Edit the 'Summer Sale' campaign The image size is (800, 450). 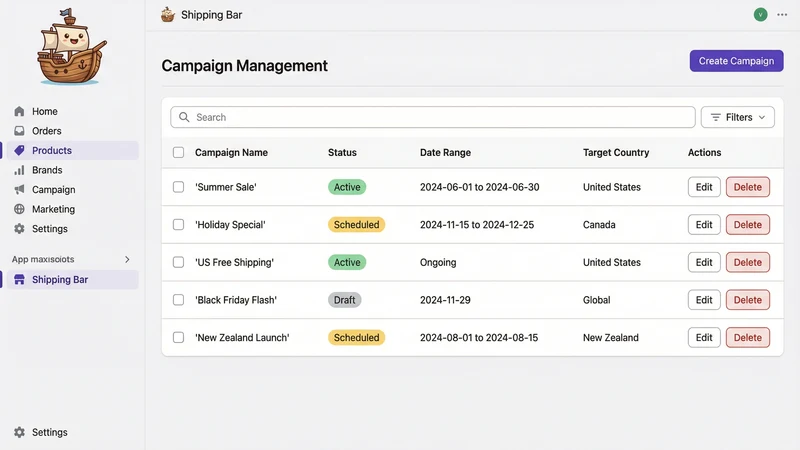click(704, 187)
